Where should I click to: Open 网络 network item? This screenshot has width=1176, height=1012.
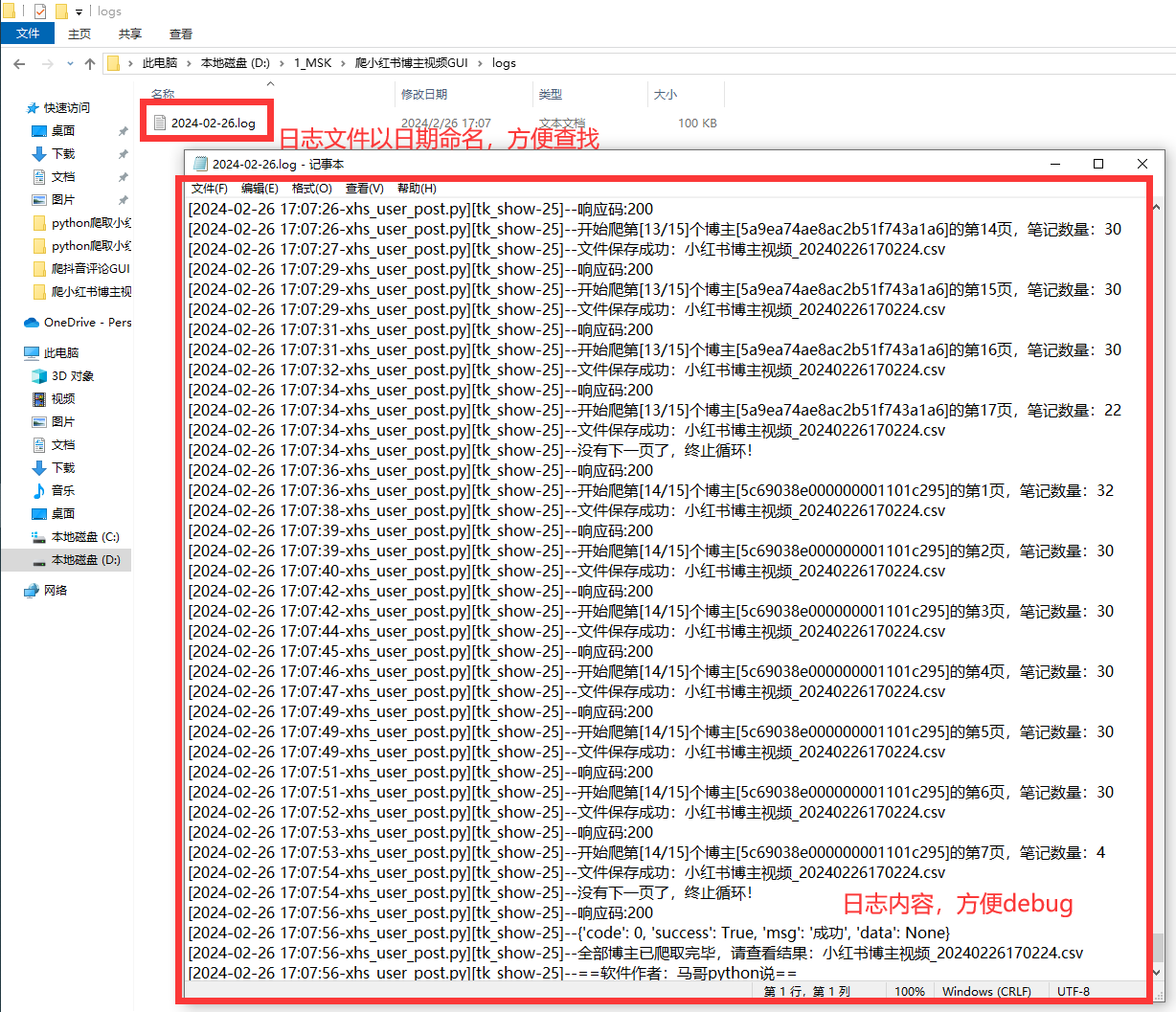coord(46,591)
